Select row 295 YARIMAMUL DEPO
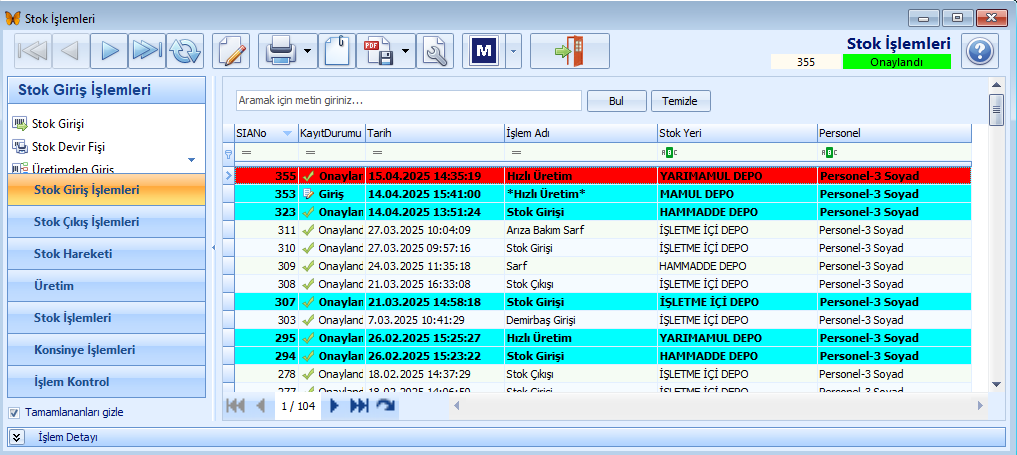 603,338
